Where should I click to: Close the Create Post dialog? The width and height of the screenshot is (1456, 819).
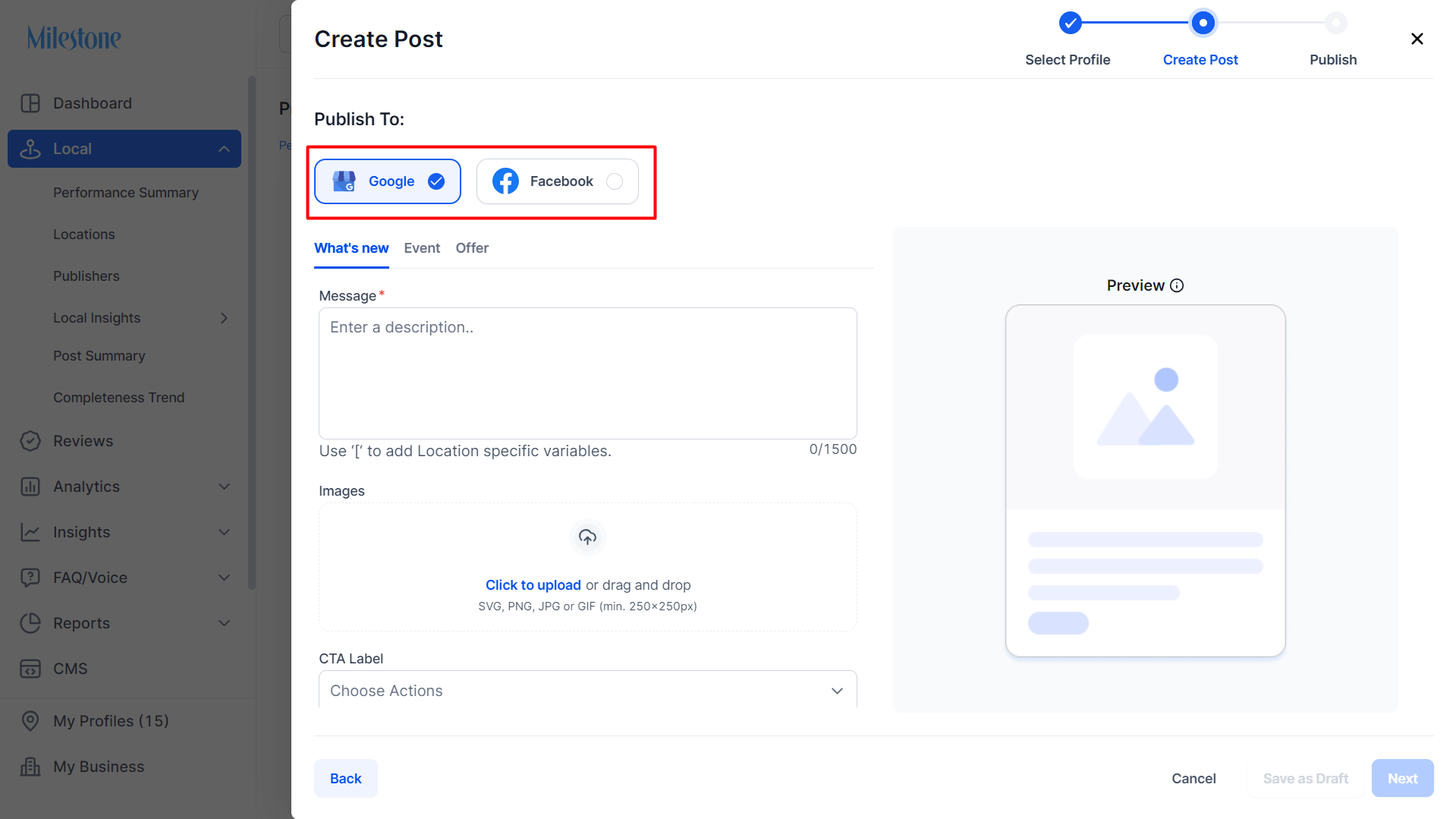pos(1417,39)
